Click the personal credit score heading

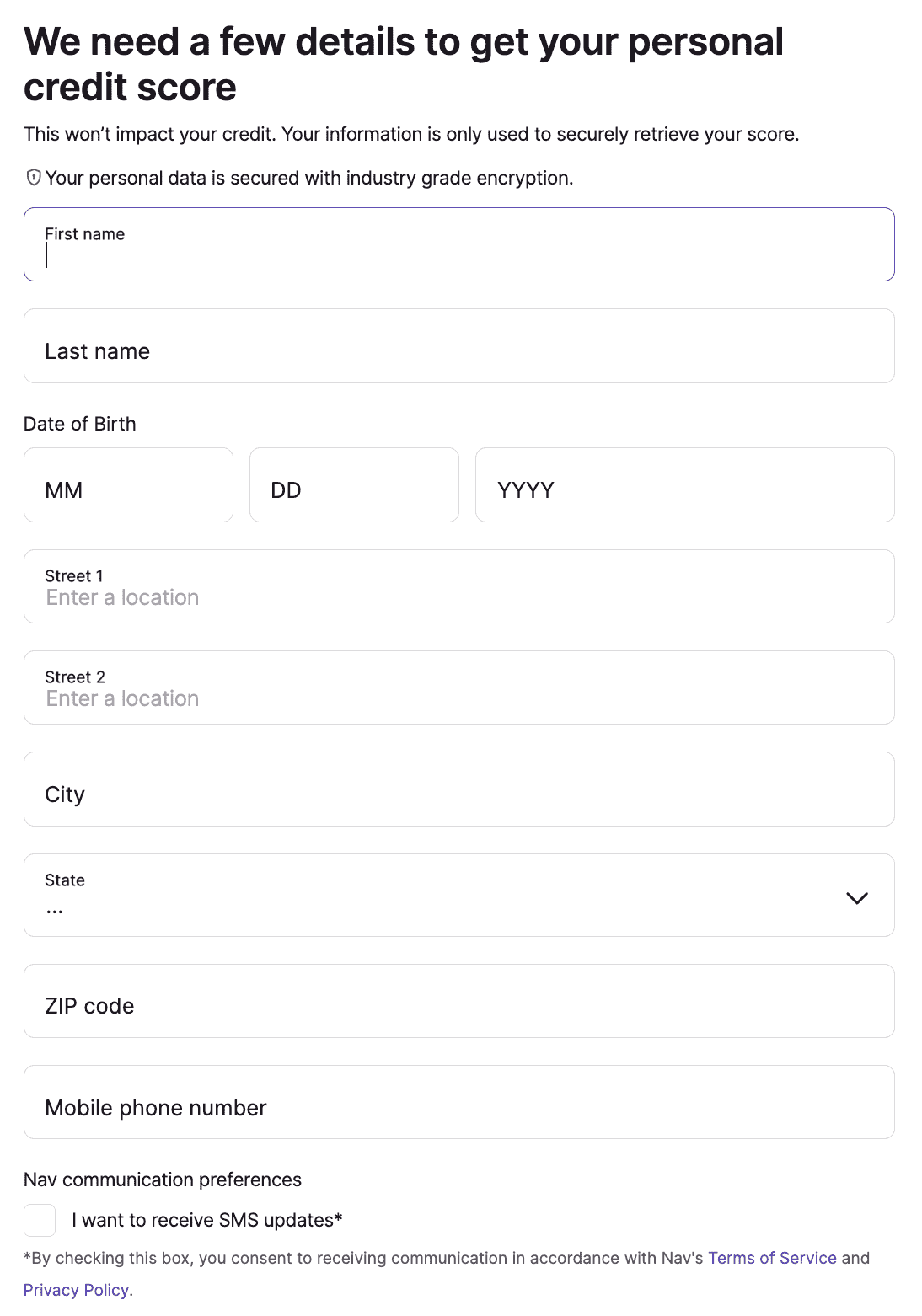pyautogui.click(x=403, y=64)
